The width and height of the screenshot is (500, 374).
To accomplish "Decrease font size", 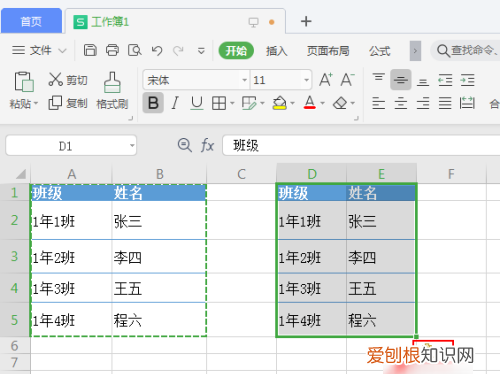I will (347, 80).
